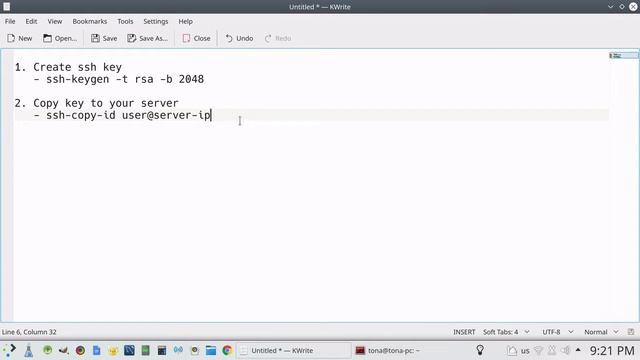
Task: Open the Help menu
Action: point(185,21)
